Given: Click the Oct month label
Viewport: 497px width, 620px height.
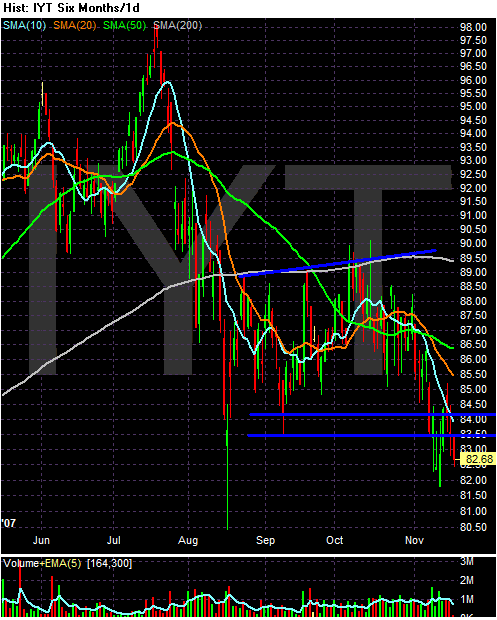Looking at the screenshot, I should click(334, 540).
